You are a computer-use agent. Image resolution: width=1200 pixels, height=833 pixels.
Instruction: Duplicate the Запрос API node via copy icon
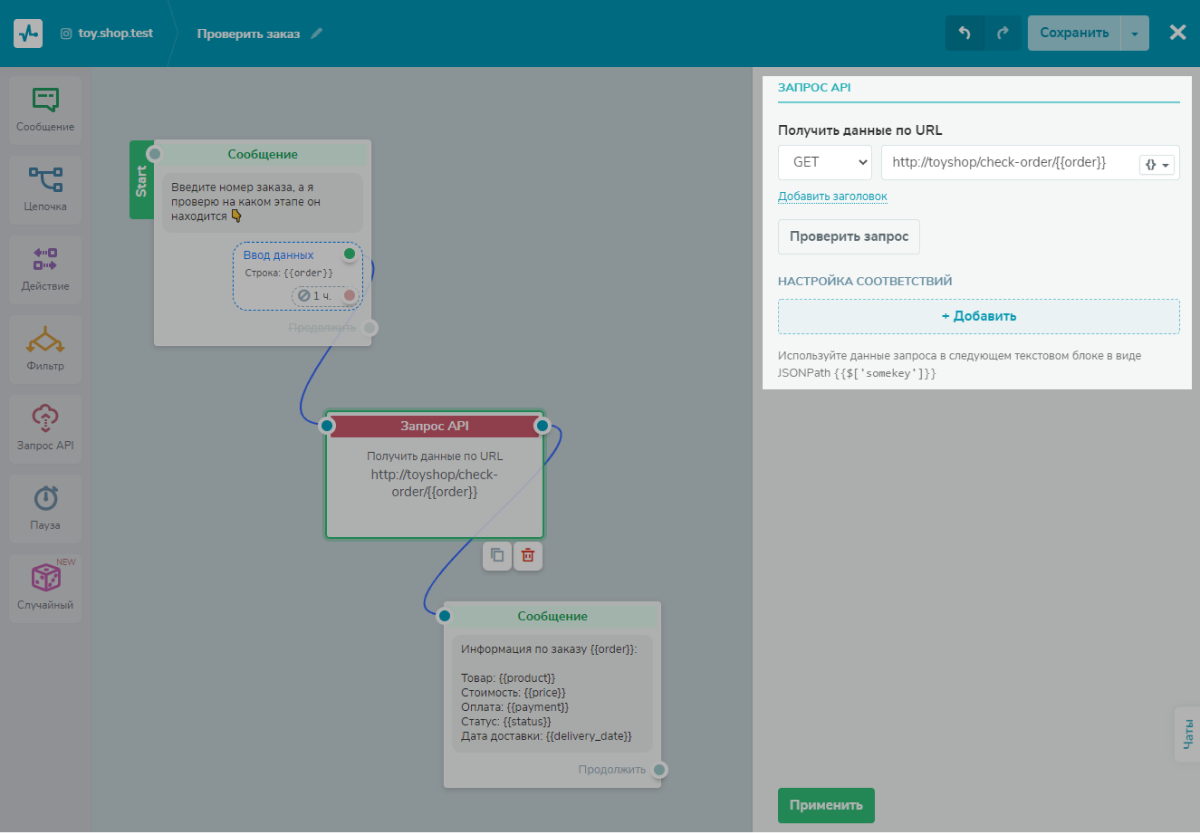point(497,555)
